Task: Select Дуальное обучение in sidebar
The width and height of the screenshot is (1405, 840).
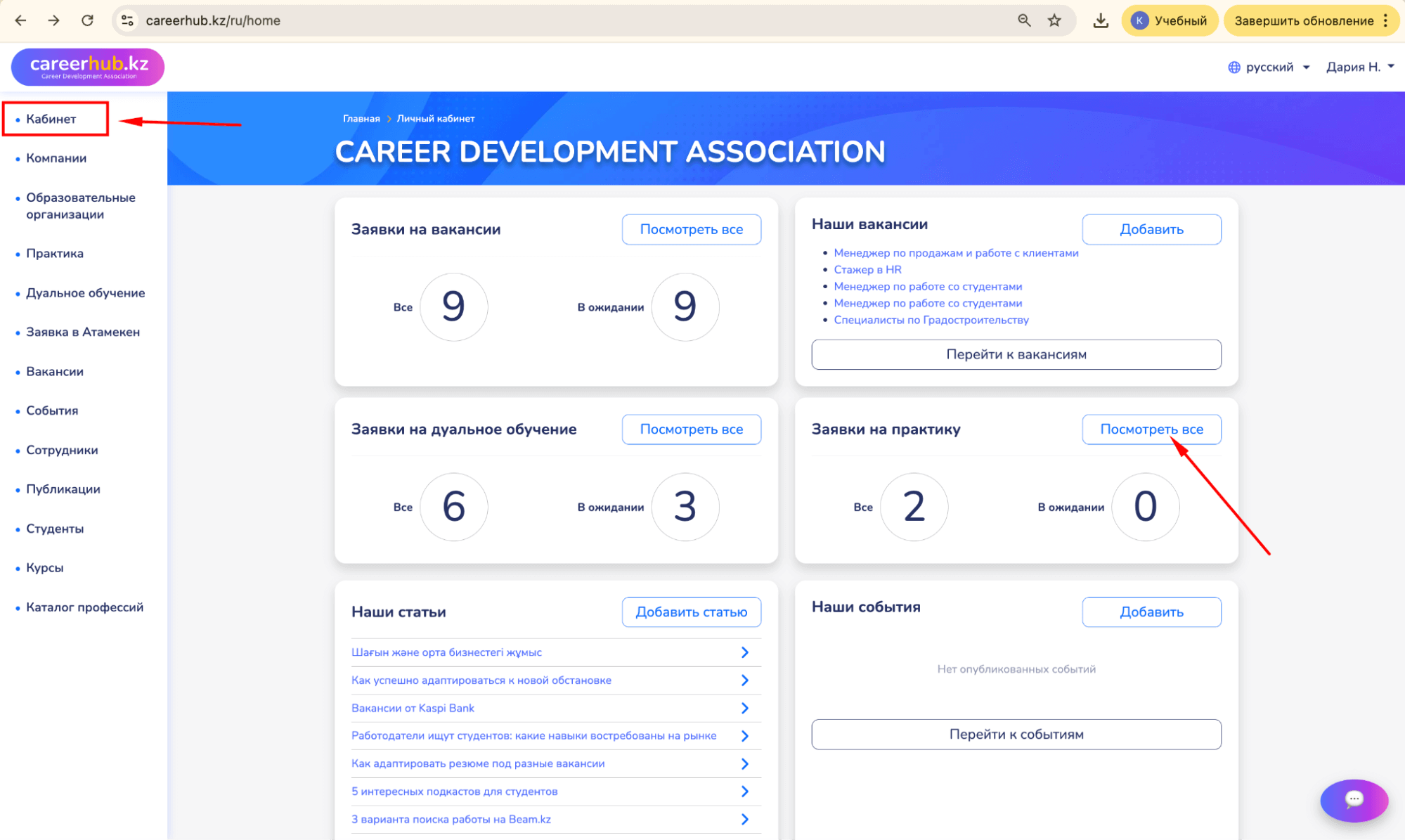Action: [85, 292]
